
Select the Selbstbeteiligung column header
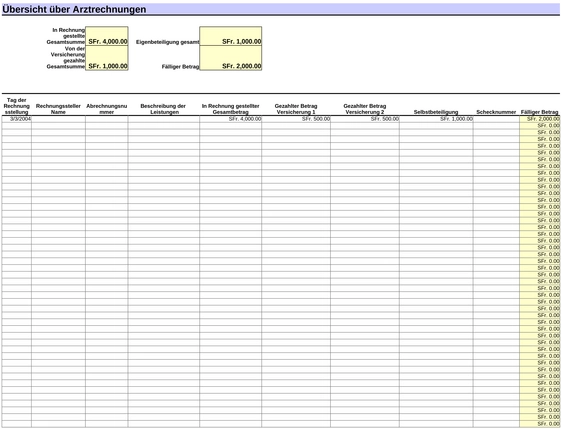(436, 112)
